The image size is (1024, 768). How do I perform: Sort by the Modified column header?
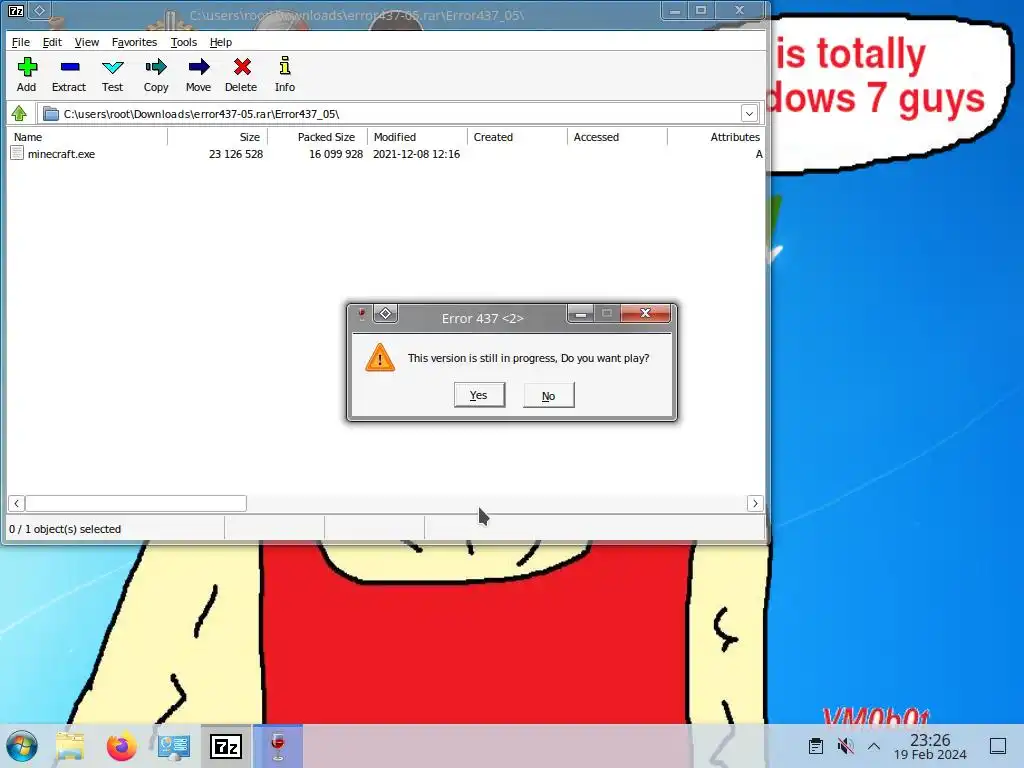pyautogui.click(x=418, y=137)
